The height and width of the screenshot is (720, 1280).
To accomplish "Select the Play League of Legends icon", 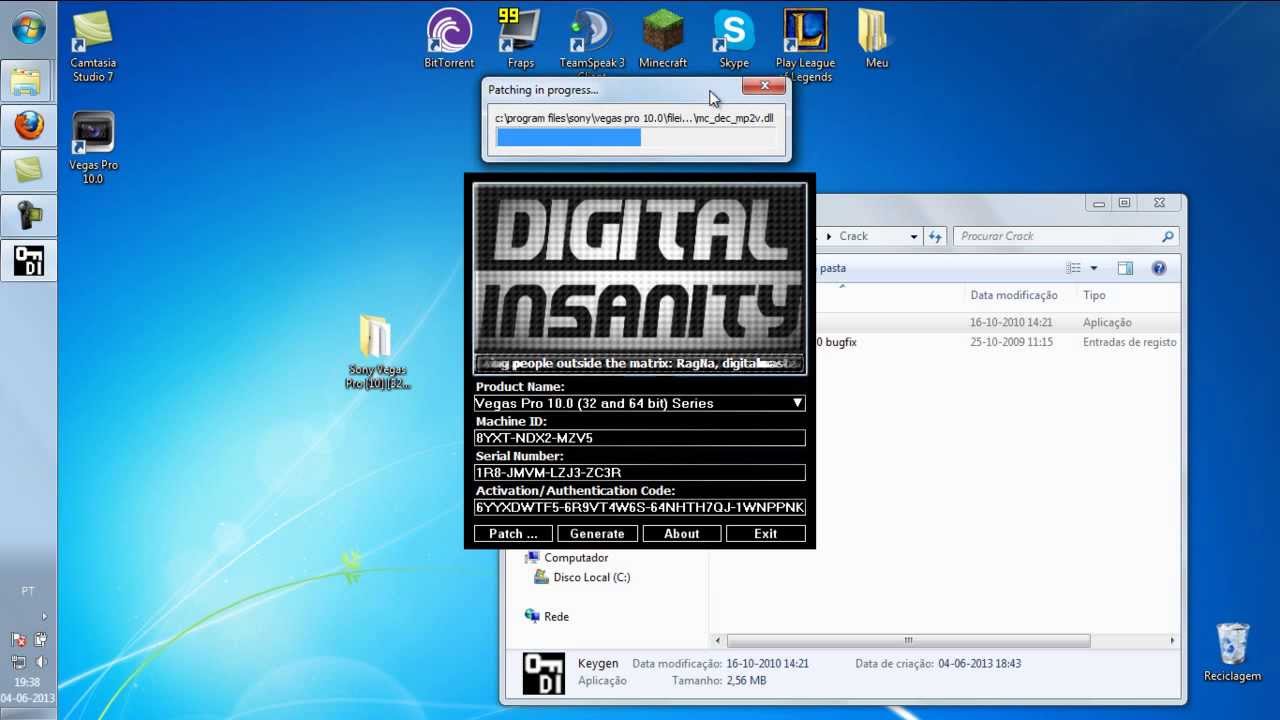I will click(805, 34).
